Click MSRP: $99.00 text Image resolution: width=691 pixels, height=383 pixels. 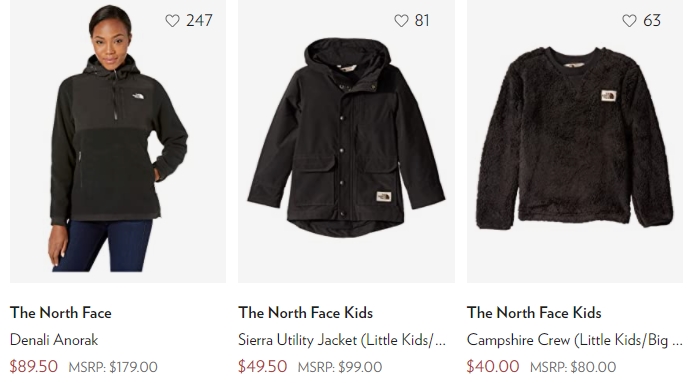(340, 367)
